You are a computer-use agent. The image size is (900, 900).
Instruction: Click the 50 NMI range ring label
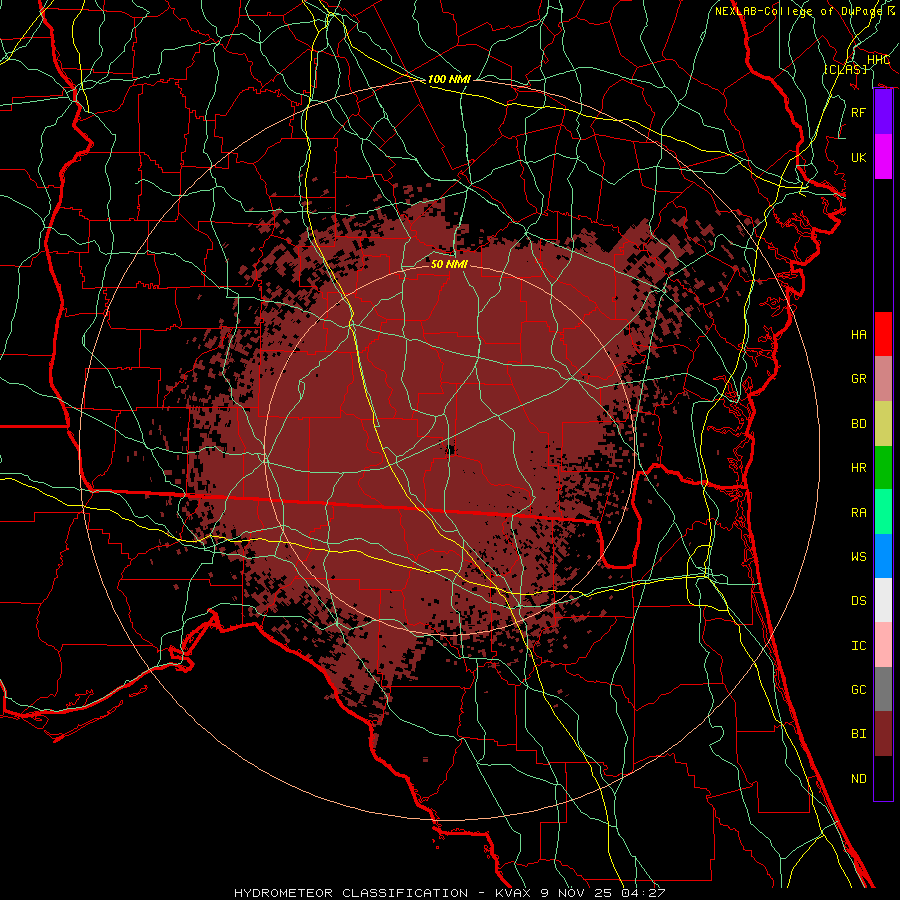click(x=449, y=264)
